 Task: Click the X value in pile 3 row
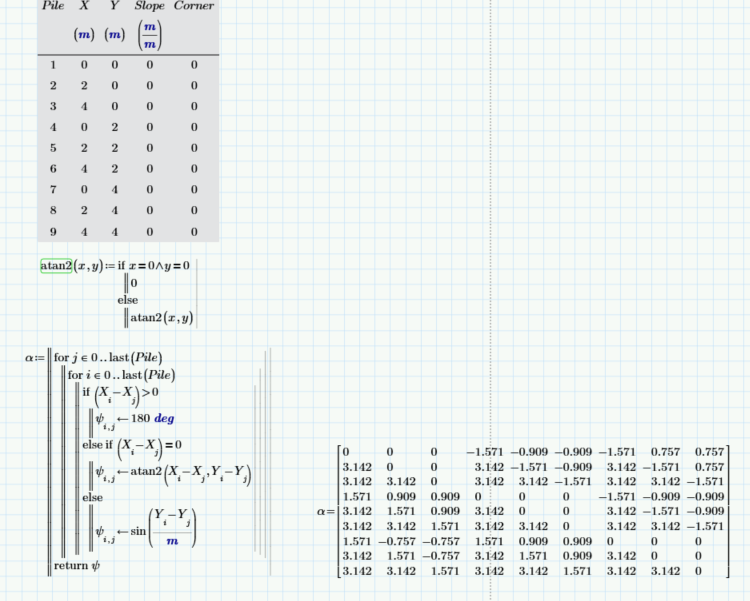pyautogui.click(x=84, y=107)
